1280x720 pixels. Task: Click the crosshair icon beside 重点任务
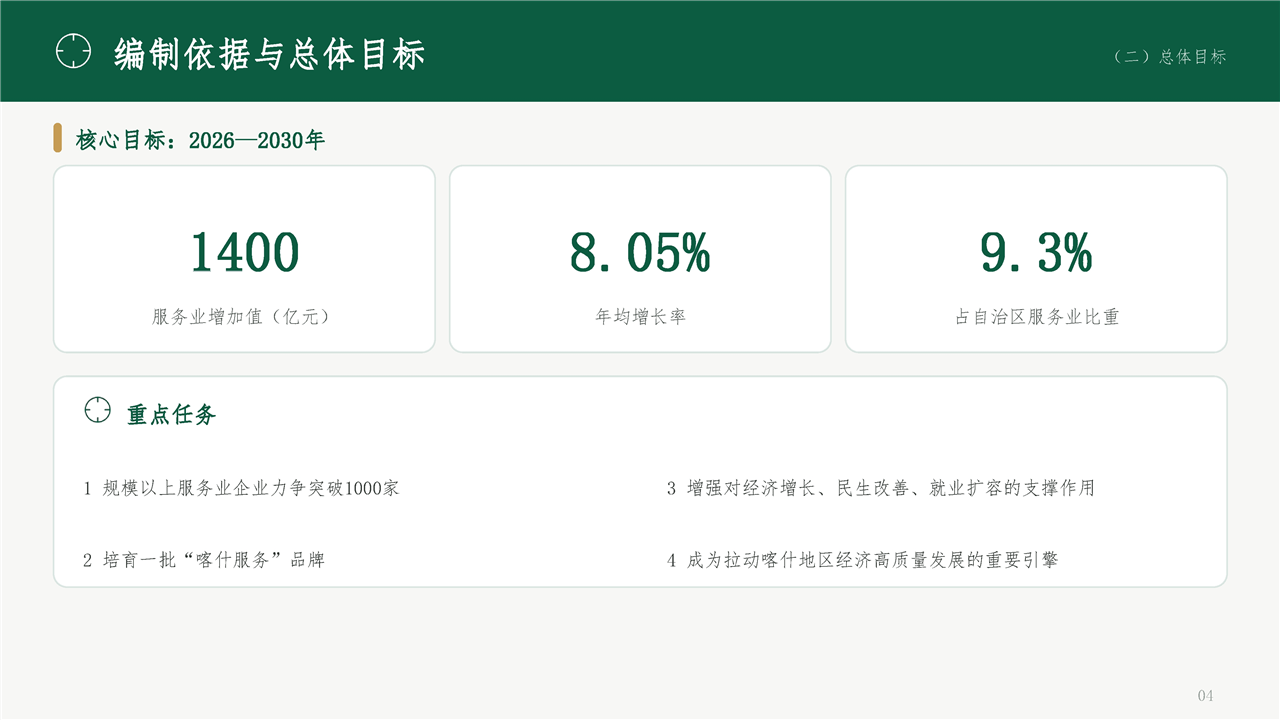[x=97, y=410]
